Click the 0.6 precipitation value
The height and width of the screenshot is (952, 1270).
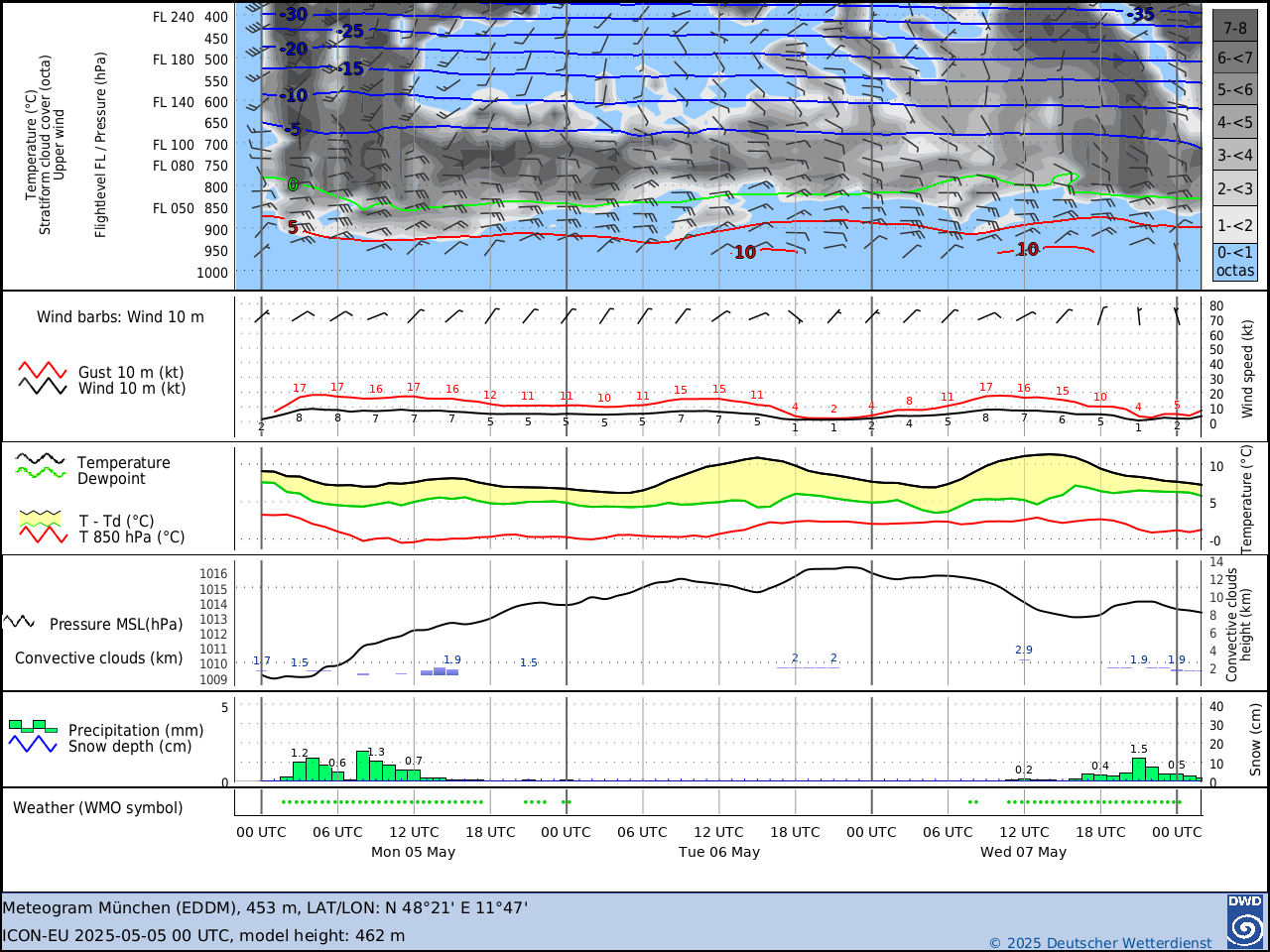[x=336, y=764]
